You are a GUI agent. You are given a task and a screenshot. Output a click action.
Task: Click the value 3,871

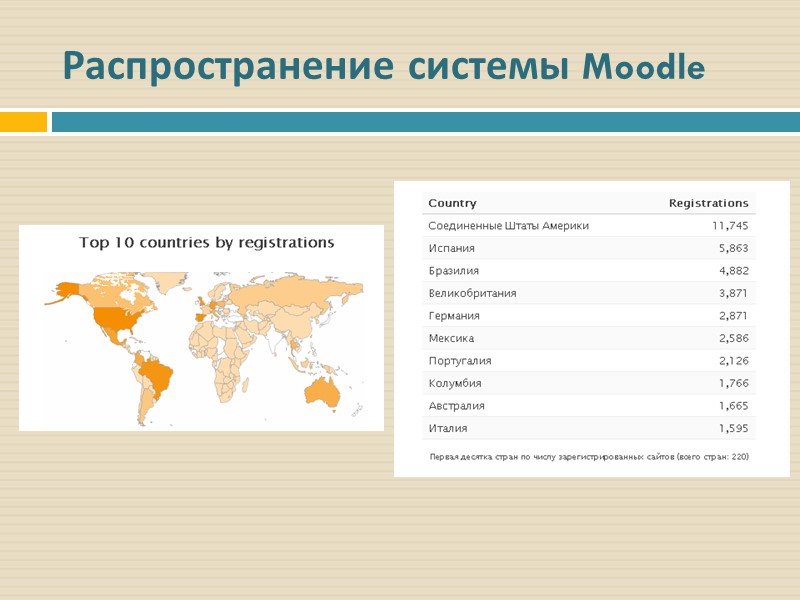[733, 293]
